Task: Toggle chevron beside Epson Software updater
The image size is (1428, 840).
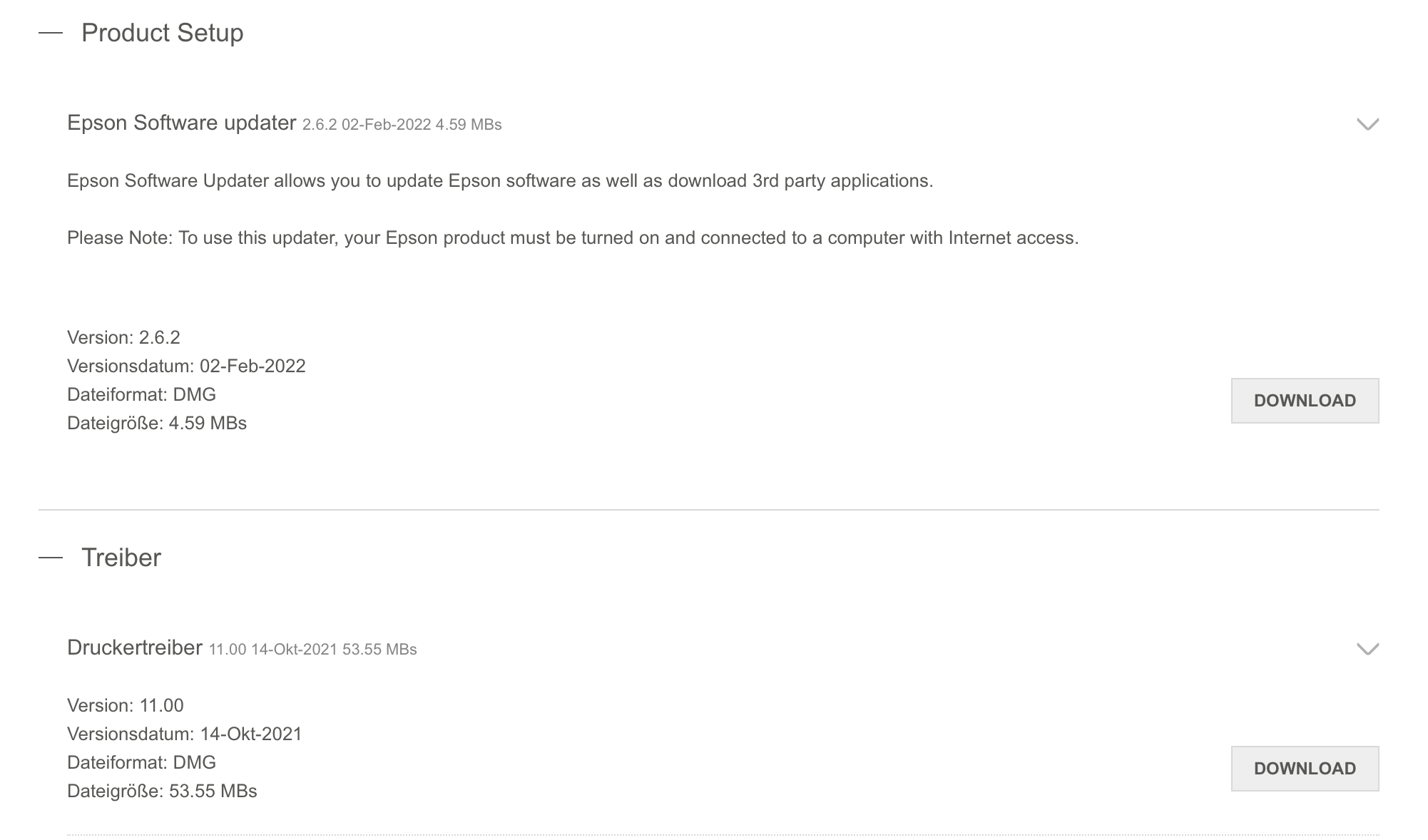Action: pyautogui.click(x=1367, y=124)
